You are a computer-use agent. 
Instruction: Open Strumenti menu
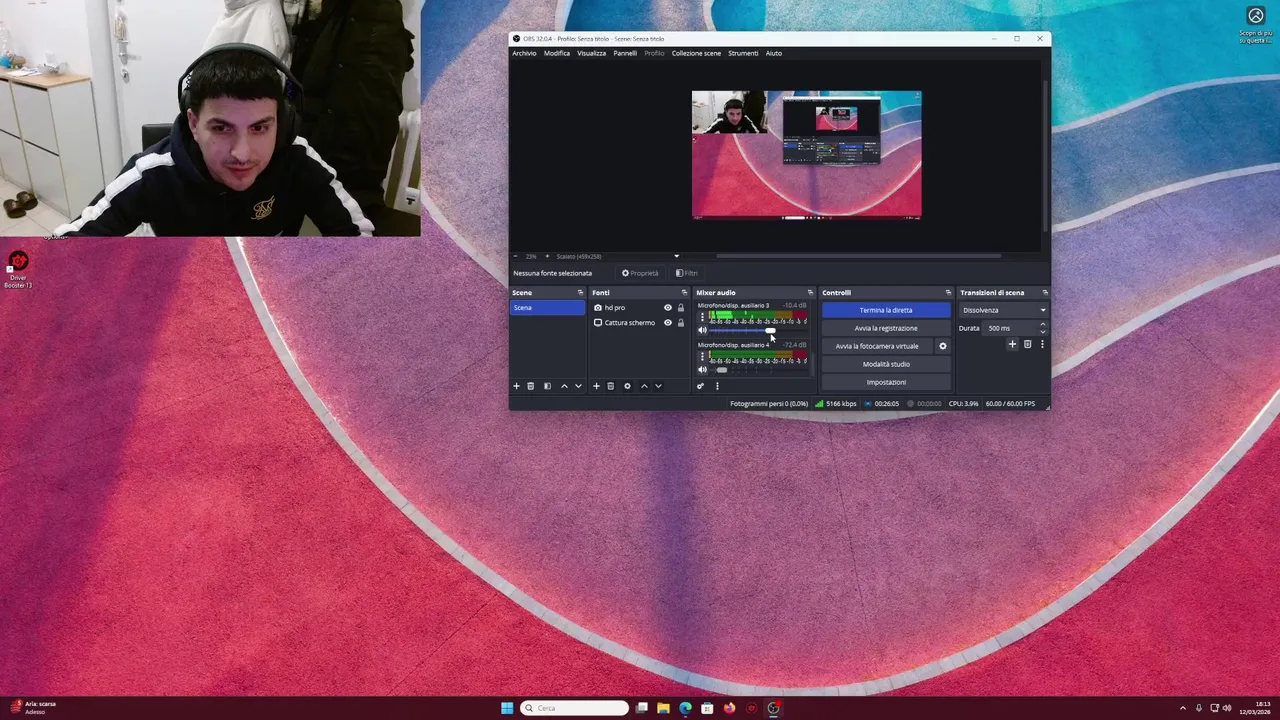(743, 53)
